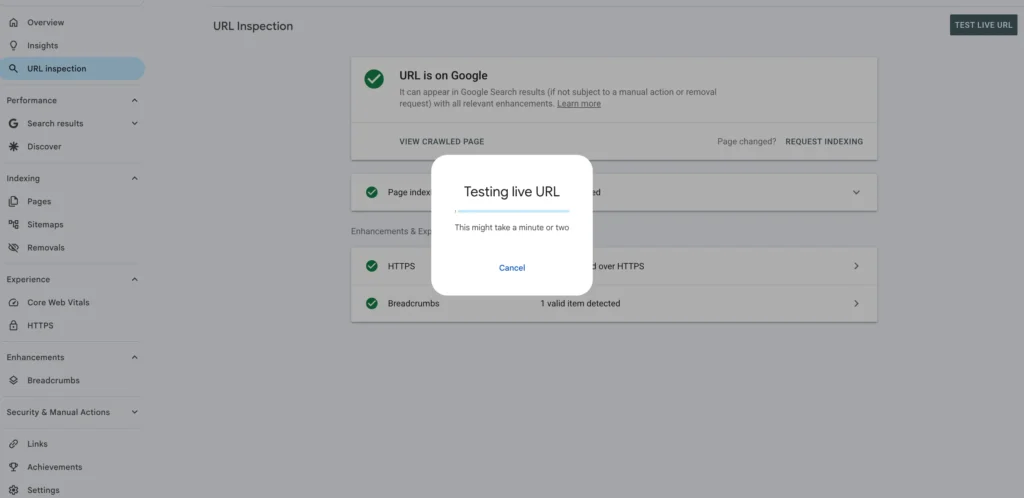Click the Achievements trophy icon
This screenshot has width=1024, height=498.
(x=13, y=467)
